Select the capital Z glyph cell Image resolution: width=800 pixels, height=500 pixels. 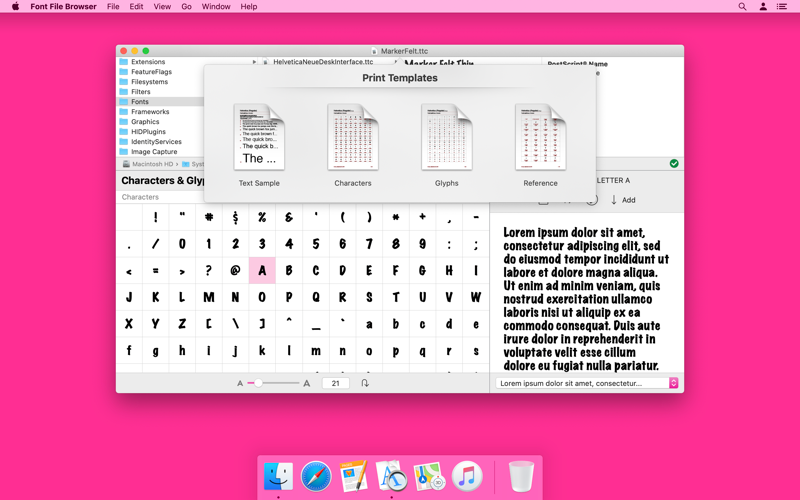pyautogui.click(x=182, y=323)
